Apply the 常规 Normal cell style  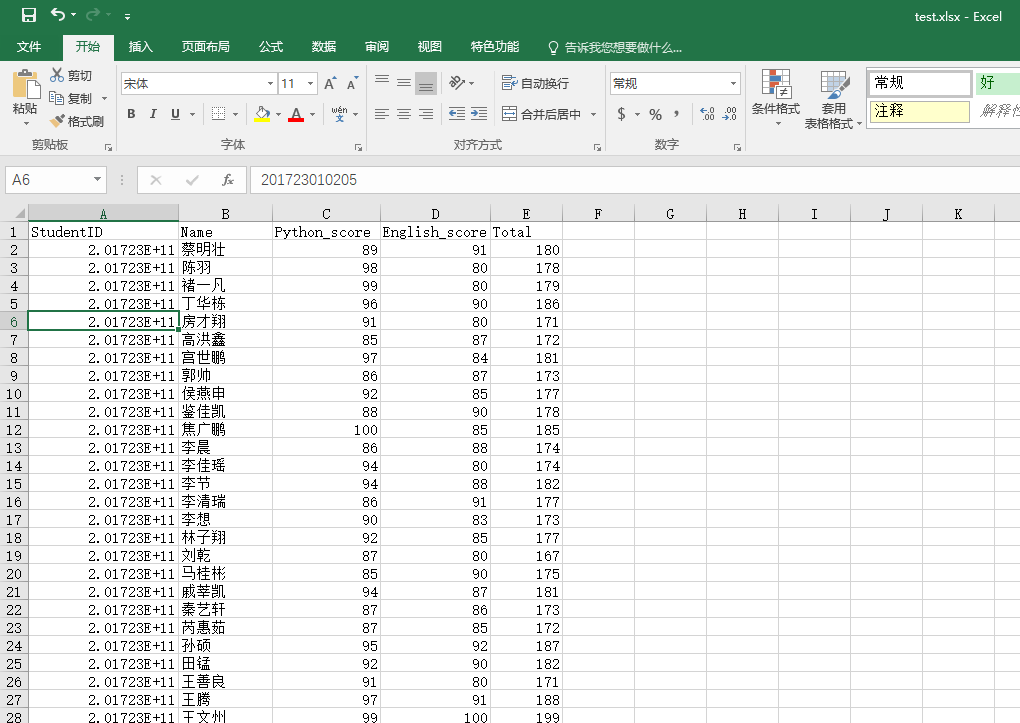click(919, 83)
